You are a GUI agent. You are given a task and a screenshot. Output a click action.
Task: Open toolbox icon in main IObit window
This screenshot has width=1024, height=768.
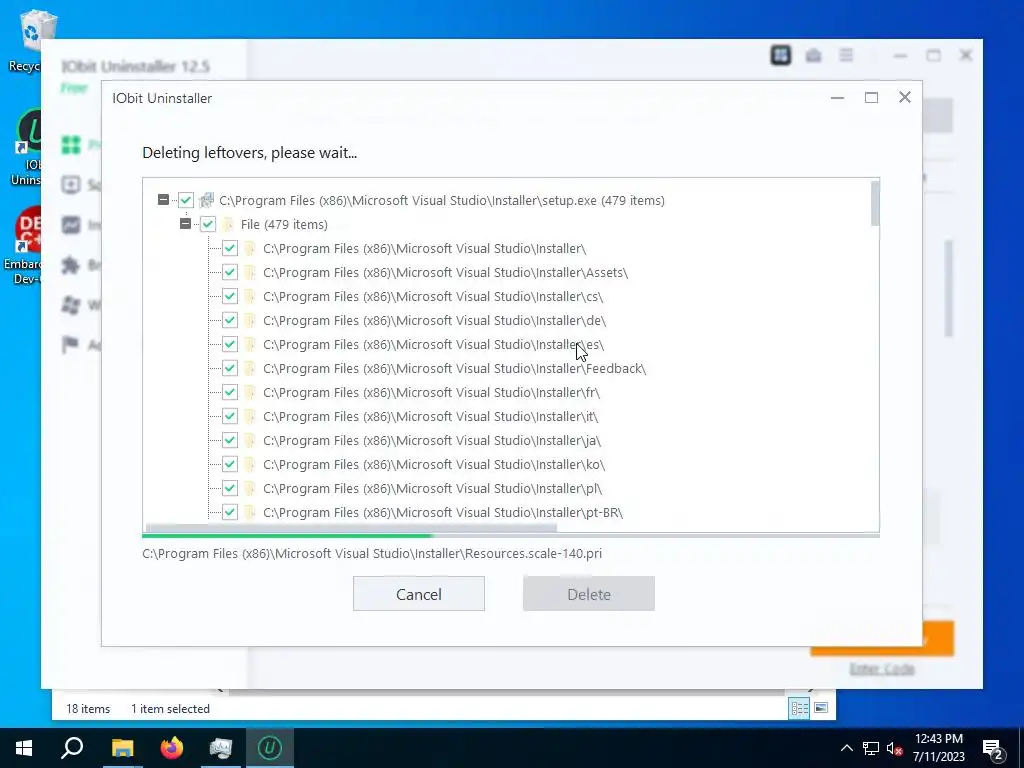coord(813,56)
